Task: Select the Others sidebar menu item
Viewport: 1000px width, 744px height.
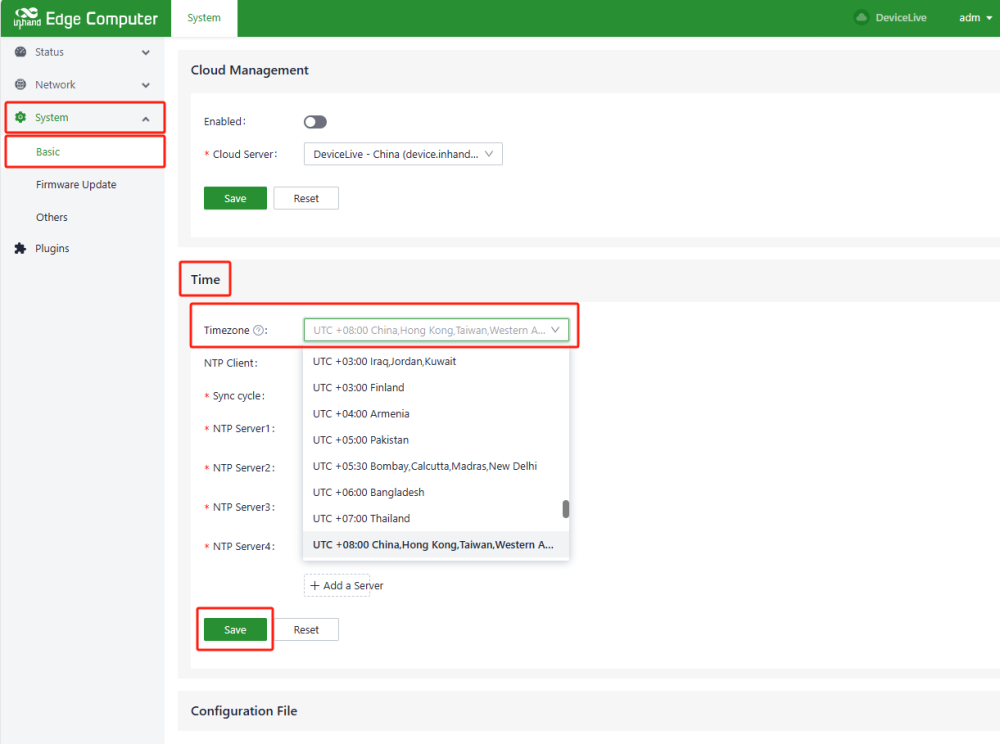Action: [x=52, y=217]
